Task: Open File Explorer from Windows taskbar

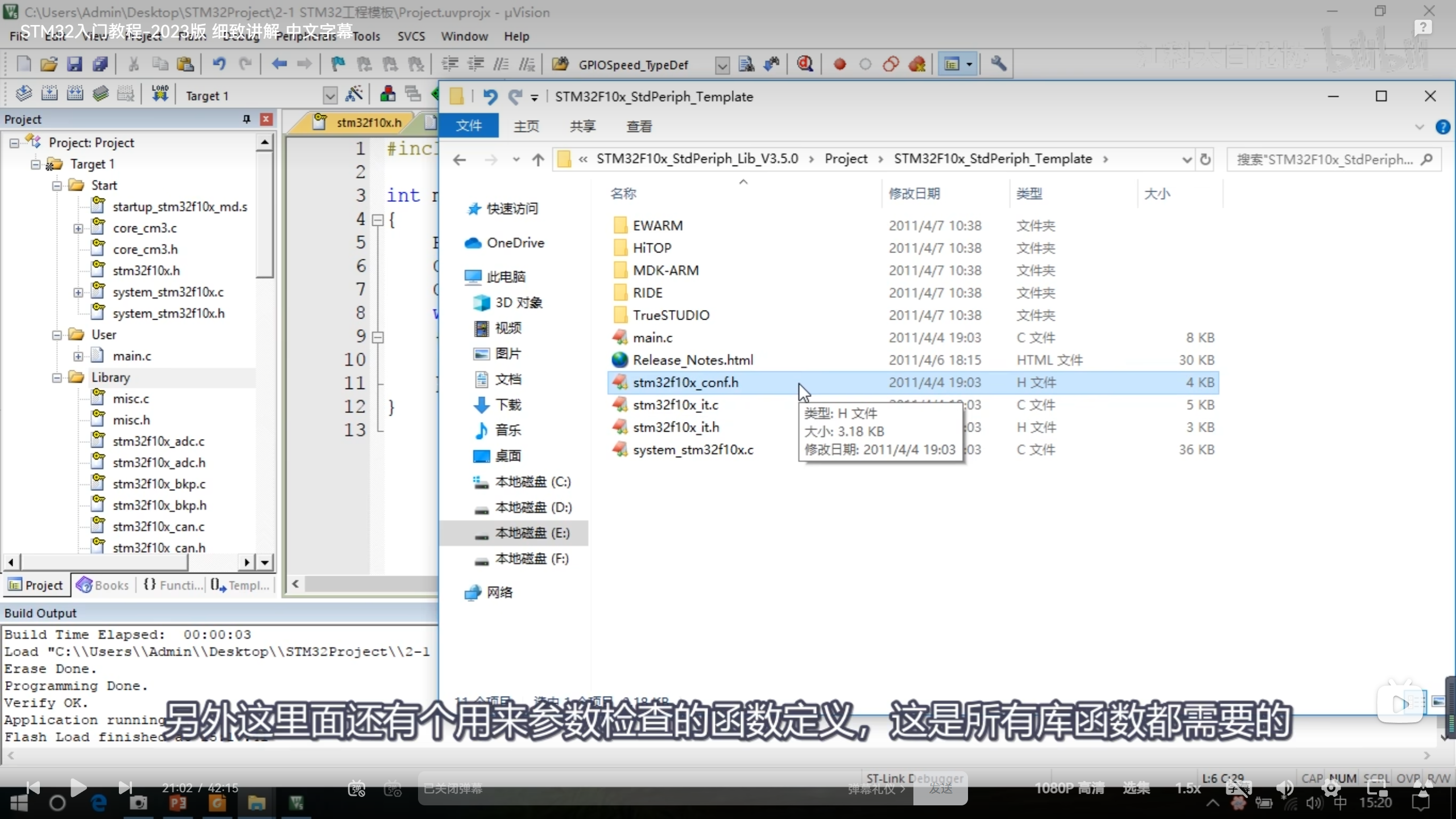Action: click(x=257, y=803)
